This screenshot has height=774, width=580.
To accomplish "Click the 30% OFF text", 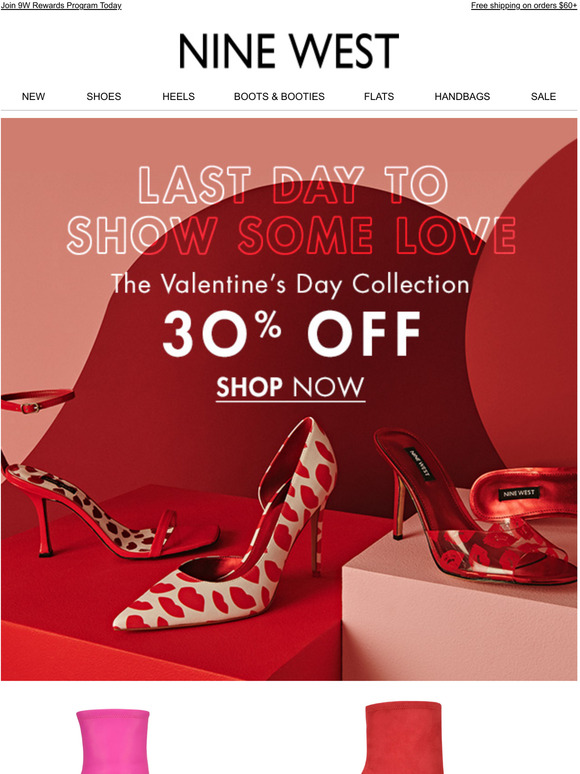I will [291, 334].
